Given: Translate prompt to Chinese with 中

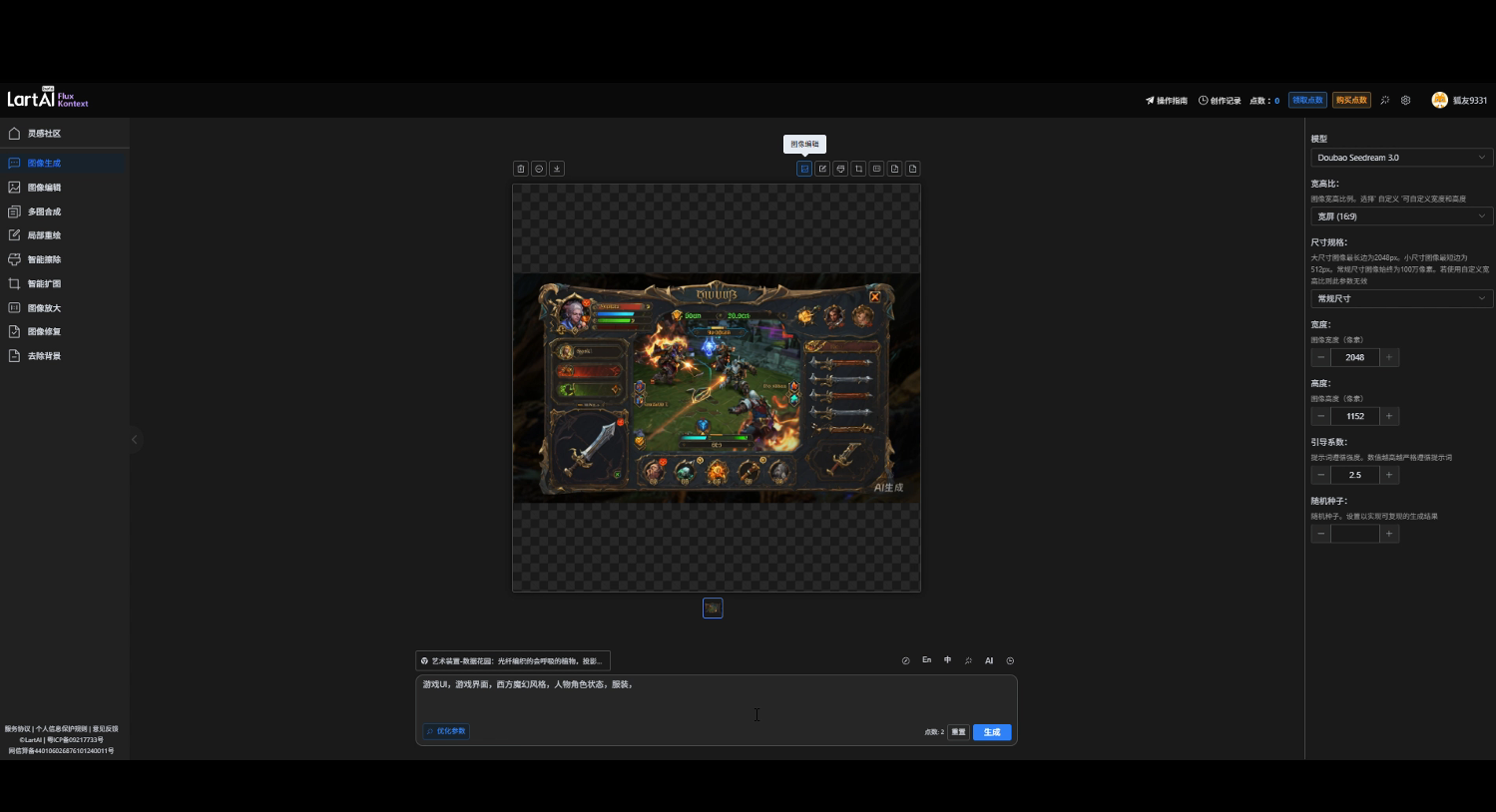Looking at the screenshot, I should tap(947, 660).
